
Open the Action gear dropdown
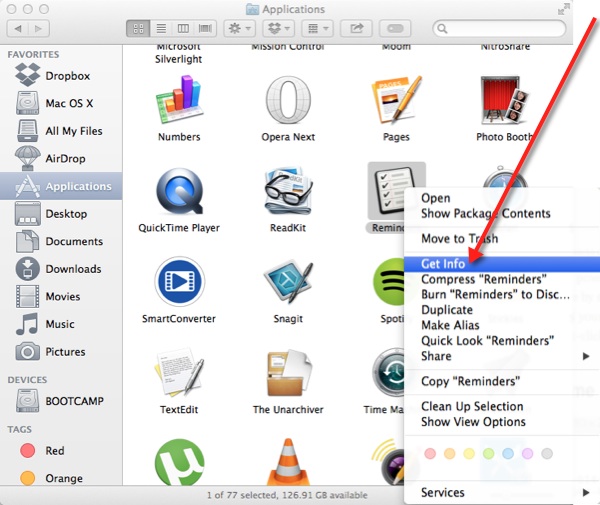(240, 28)
